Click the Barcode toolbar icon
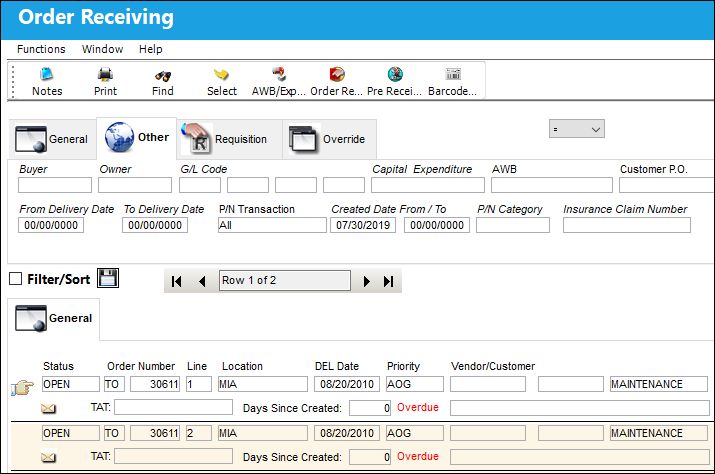This screenshot has width=715, height=474. point(453,74)
